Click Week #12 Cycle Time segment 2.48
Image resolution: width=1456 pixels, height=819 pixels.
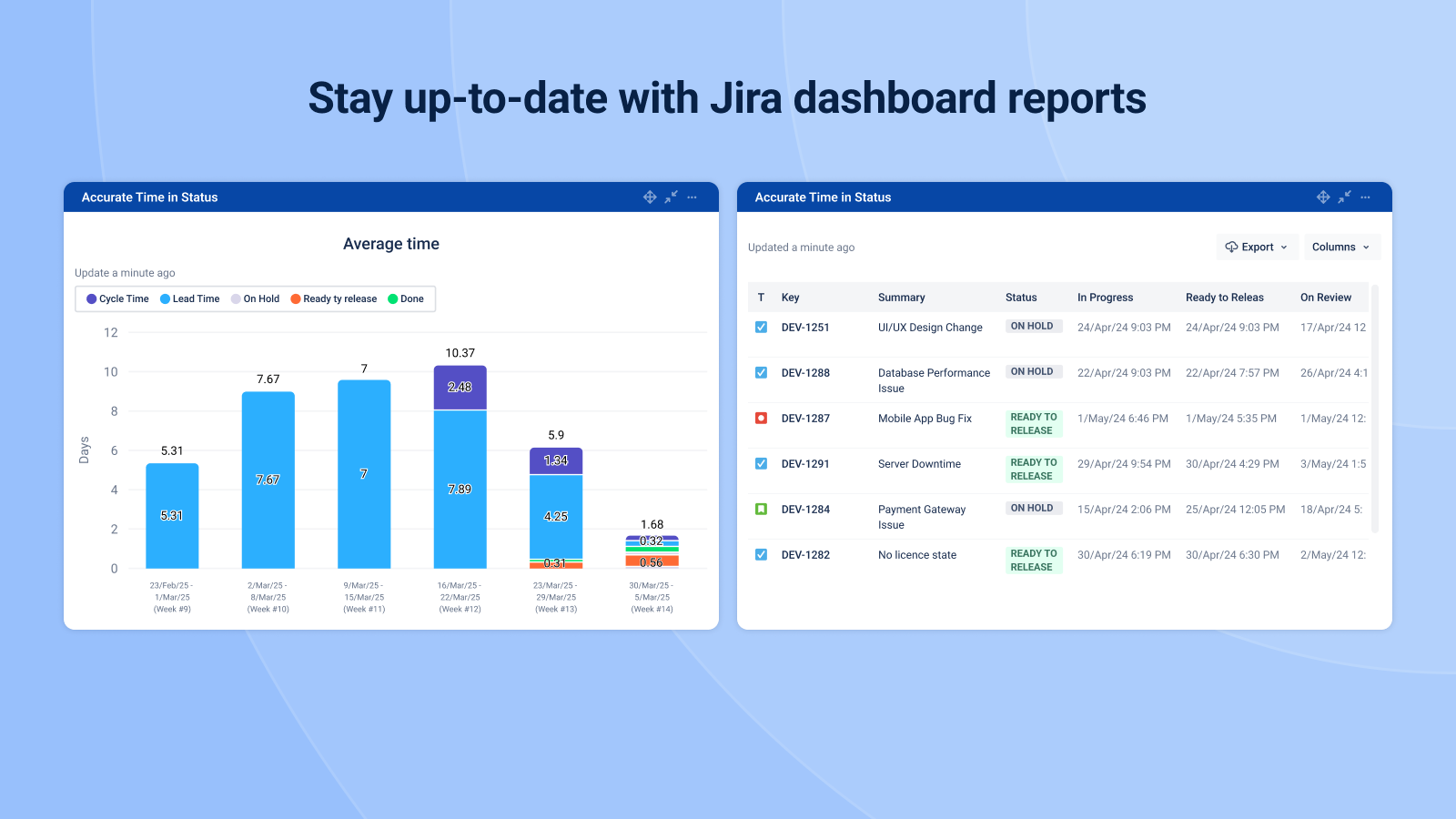pyautogui.click(x=460, y=388)
